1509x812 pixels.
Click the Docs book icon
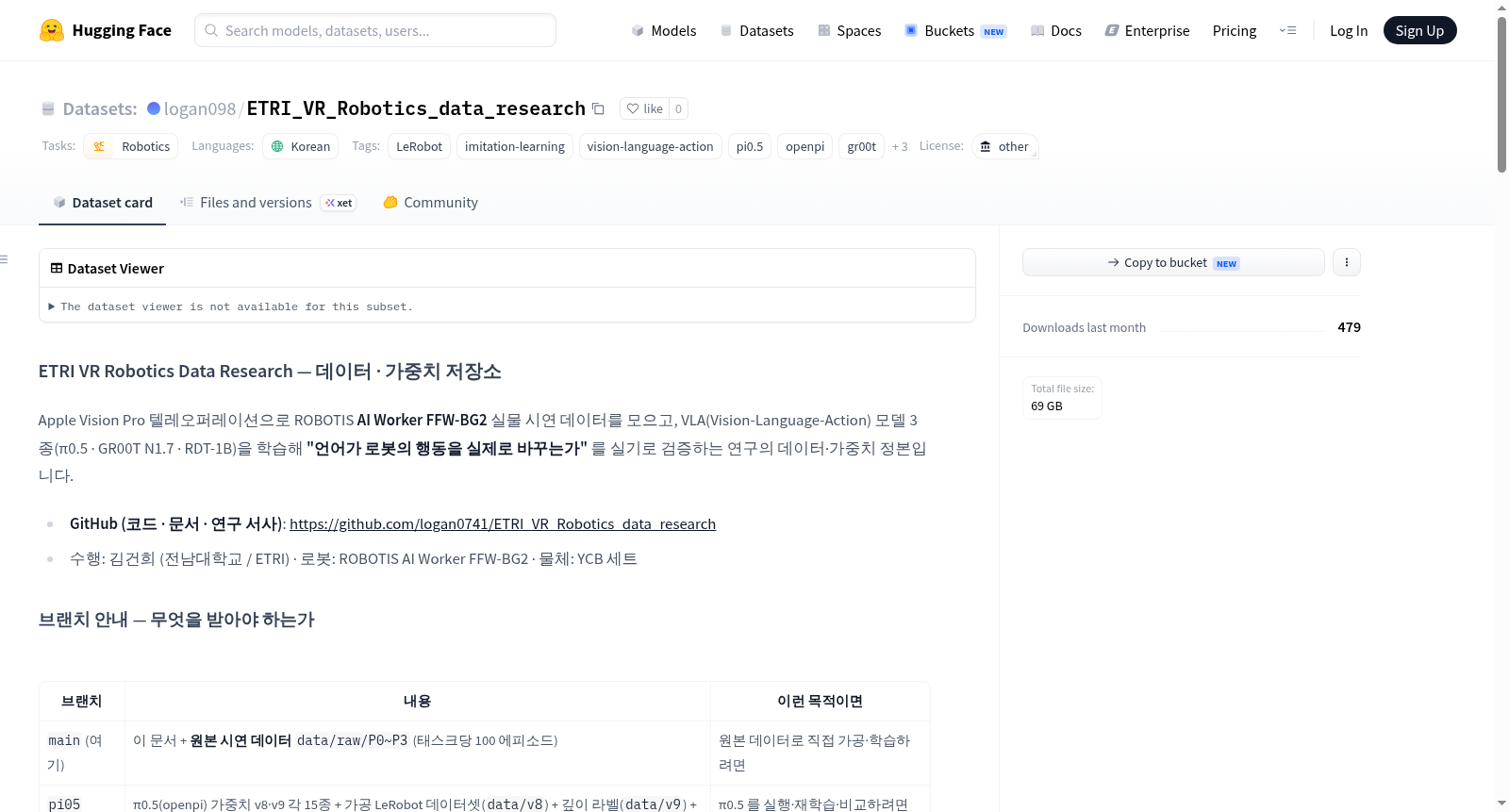(1037, 31)
